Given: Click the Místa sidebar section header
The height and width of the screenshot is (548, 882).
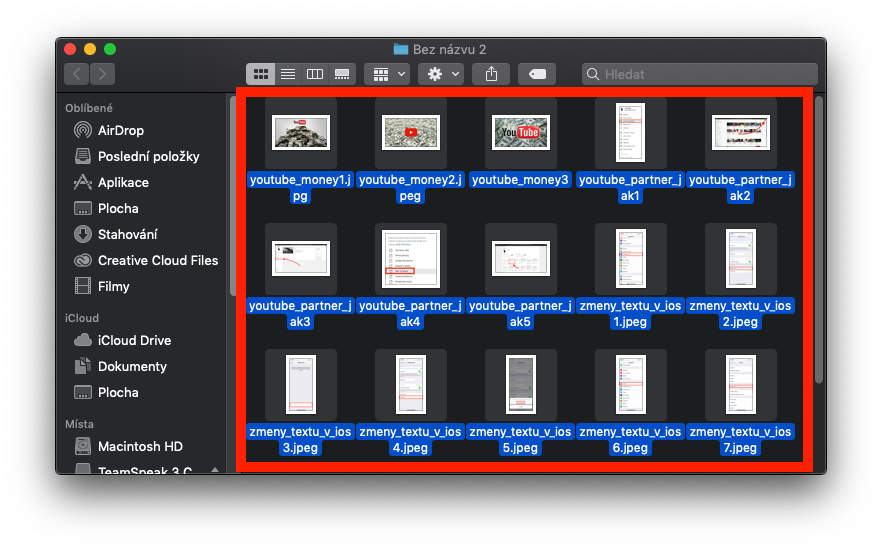Looking at the screenshot, I should pyautogui.click(x=79, y=424).
